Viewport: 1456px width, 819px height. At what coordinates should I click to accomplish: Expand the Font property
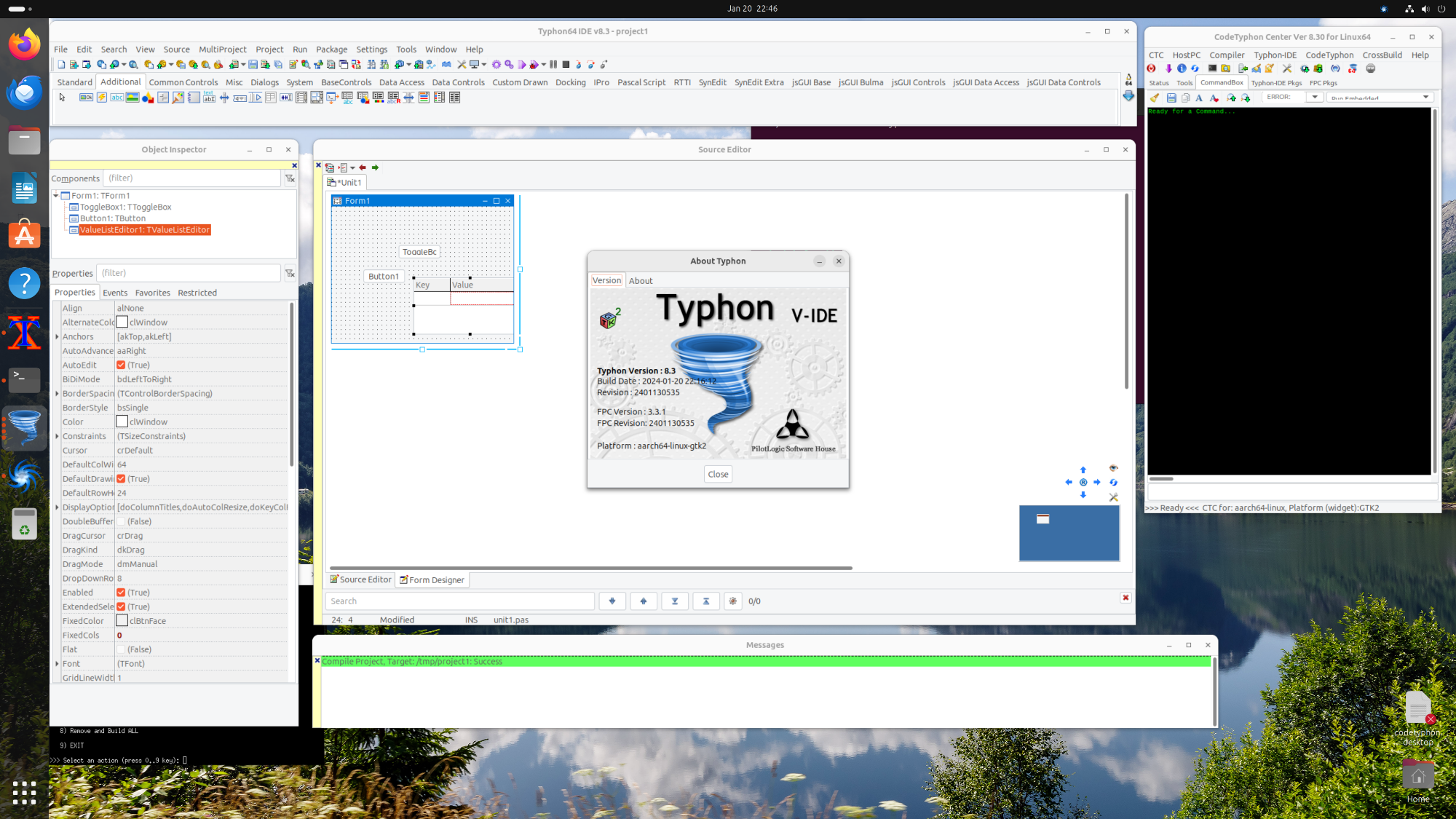click(x=57, y=664)
